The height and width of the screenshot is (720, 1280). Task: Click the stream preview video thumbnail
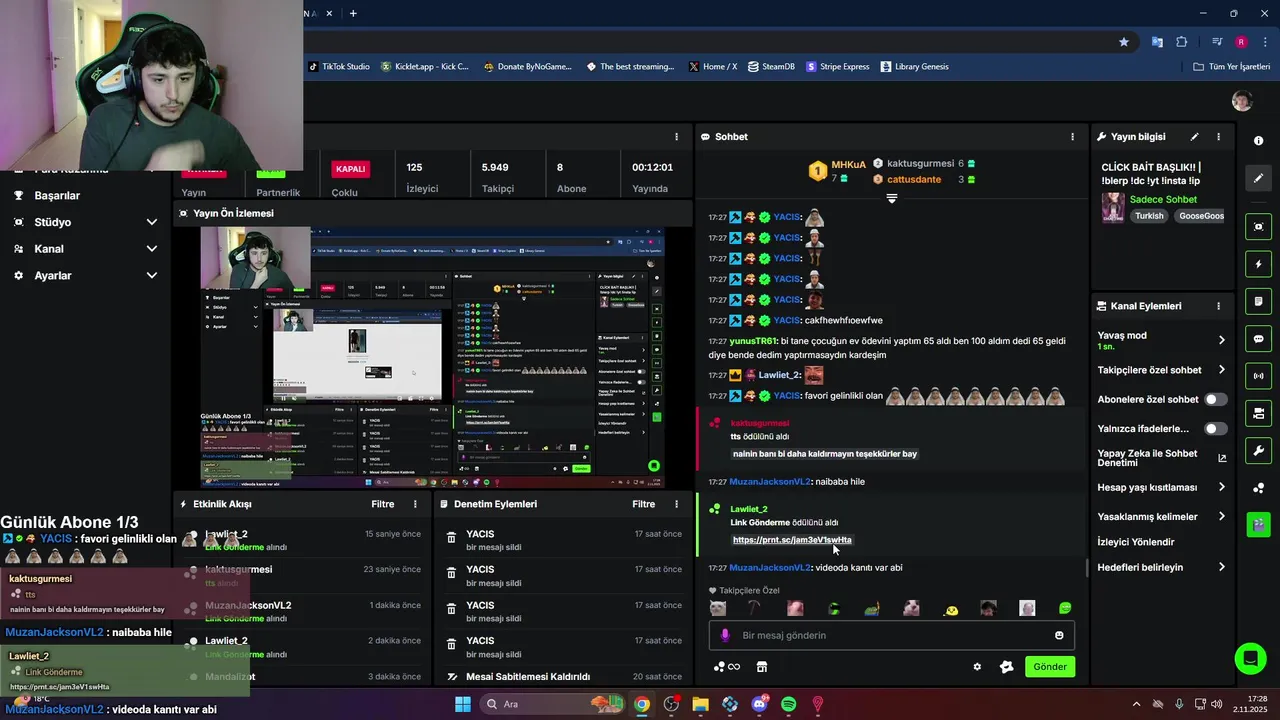pyautogui.click(x=432, y=358)
